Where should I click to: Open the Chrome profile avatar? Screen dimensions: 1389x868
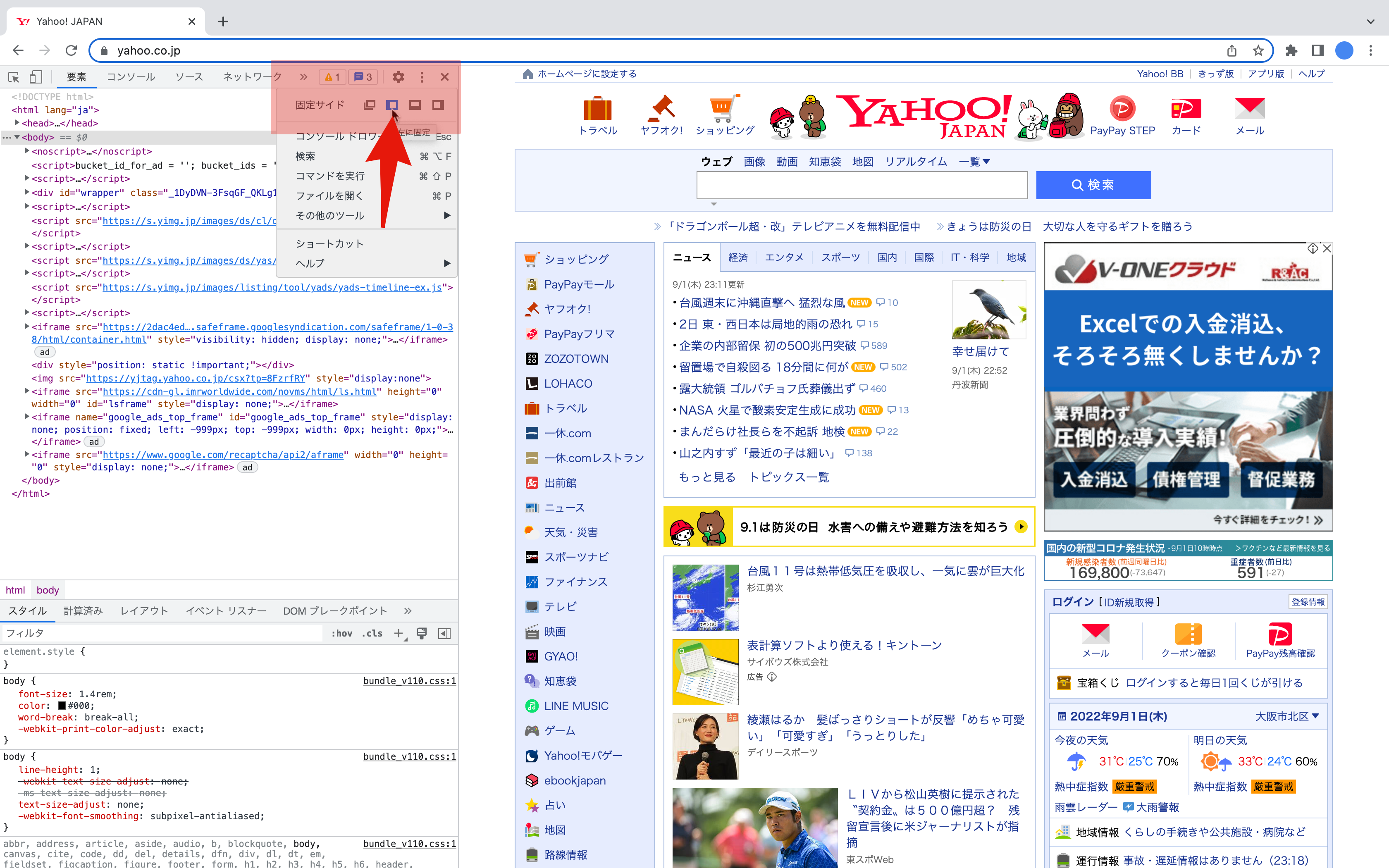(1344, 50)
